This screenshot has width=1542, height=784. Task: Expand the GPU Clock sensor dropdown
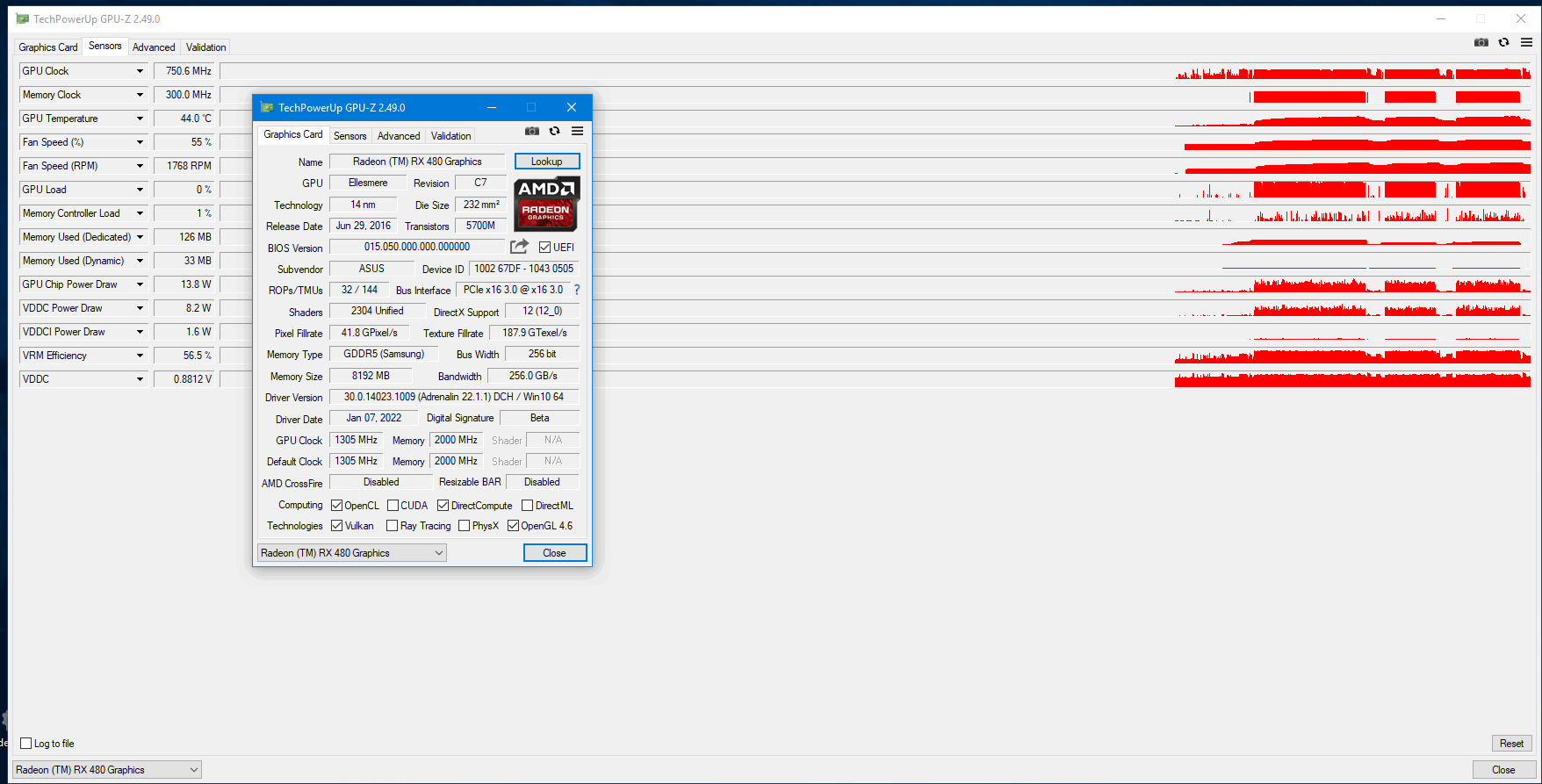tap(140, 71)
